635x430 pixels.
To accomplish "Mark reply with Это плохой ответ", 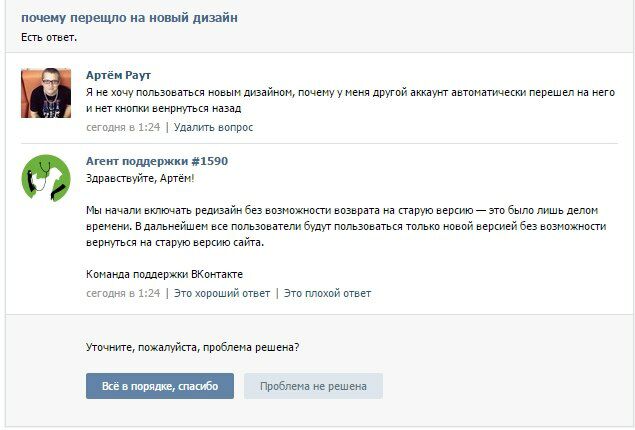I will tap(327, 293).
